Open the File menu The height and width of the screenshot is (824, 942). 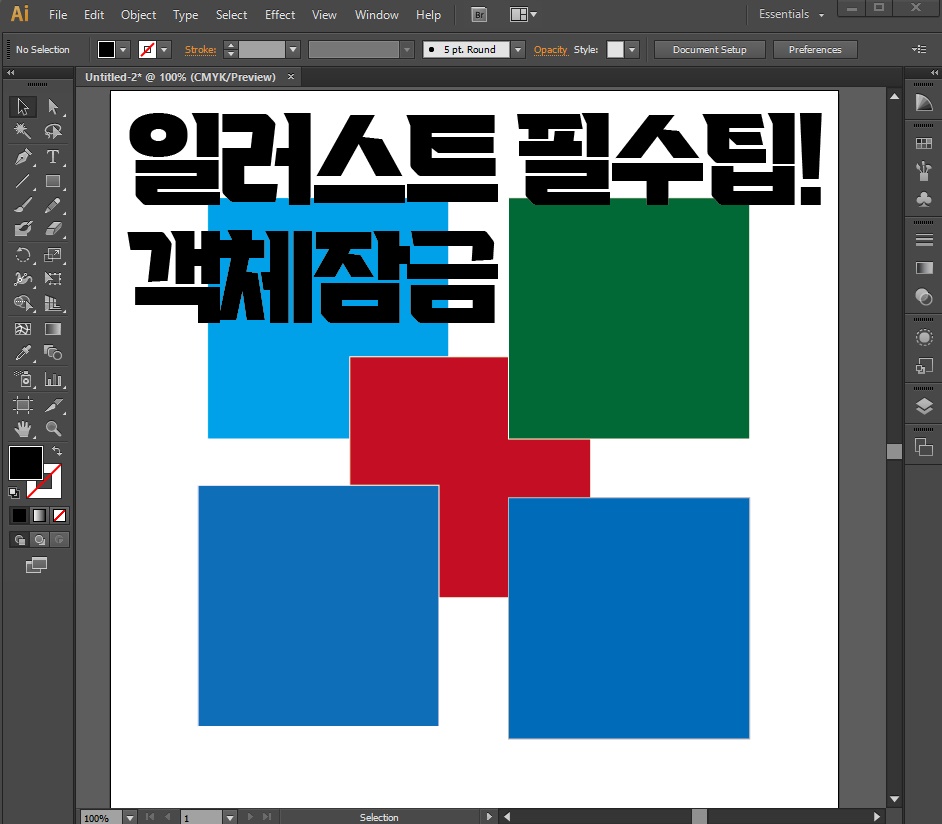[x=58, y=15]
